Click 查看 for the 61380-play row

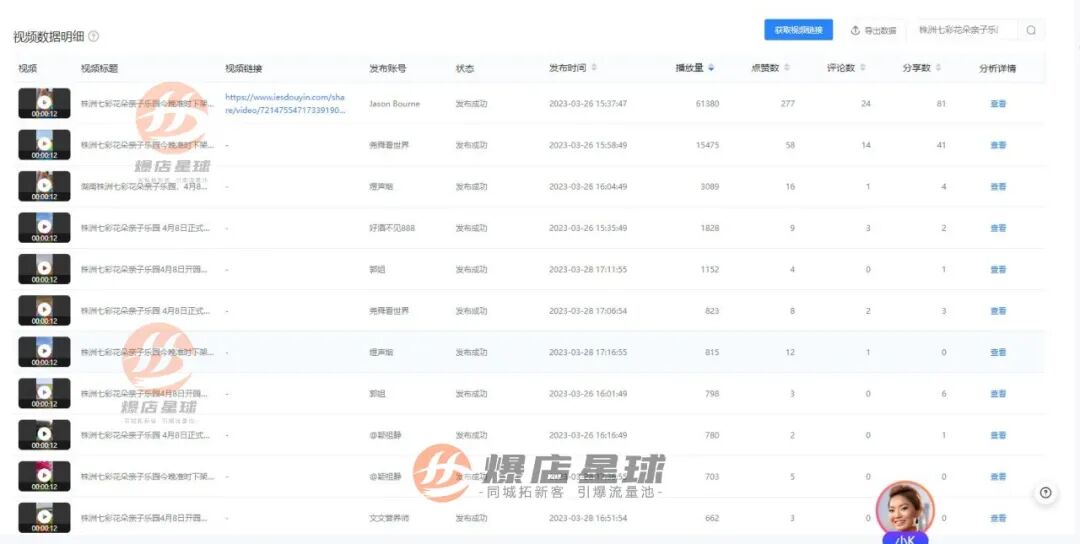coord(998,103)
